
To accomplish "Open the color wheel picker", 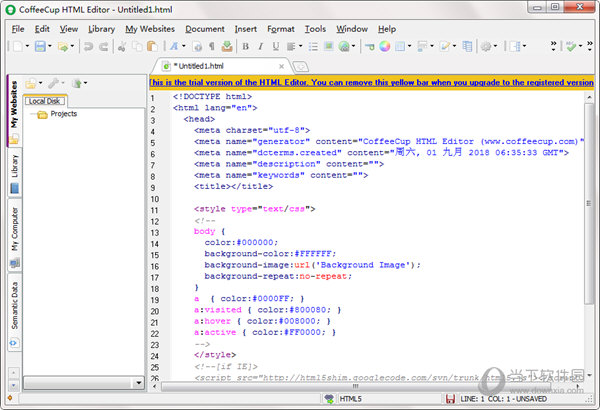I will click(385, 46).
